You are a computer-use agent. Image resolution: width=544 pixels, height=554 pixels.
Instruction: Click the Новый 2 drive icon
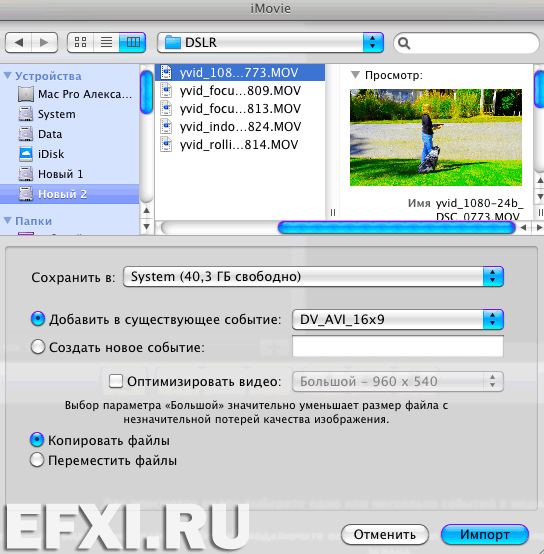pos(26,194)
